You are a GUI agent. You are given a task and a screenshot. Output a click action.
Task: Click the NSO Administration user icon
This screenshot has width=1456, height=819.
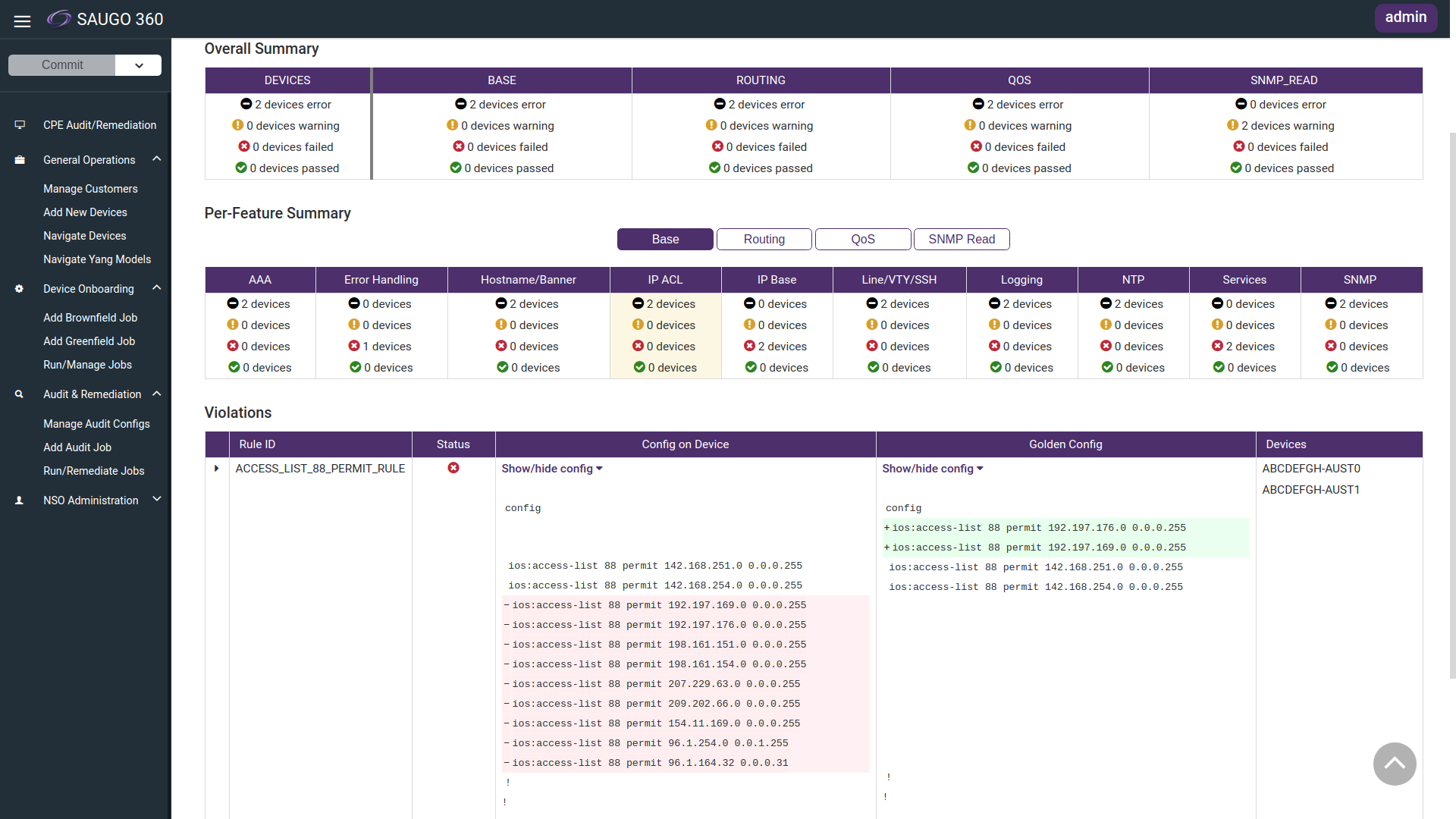(20, 500)
